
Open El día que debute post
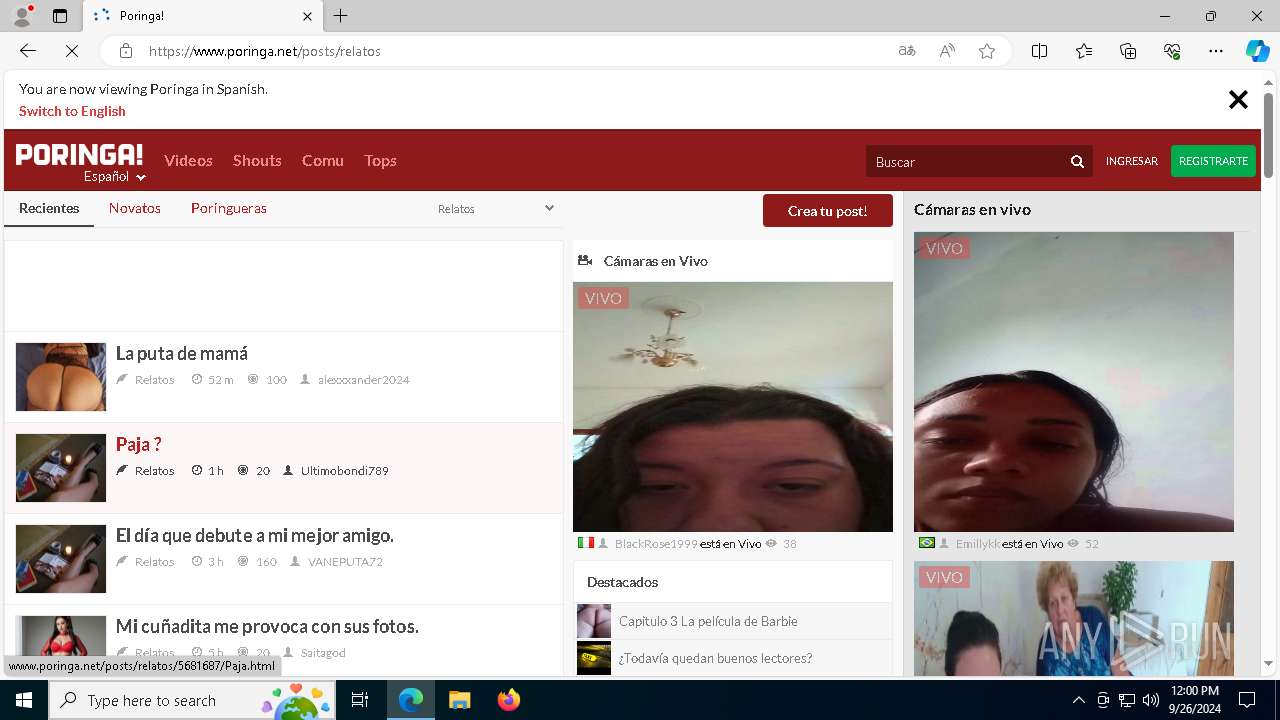[255, 535]
